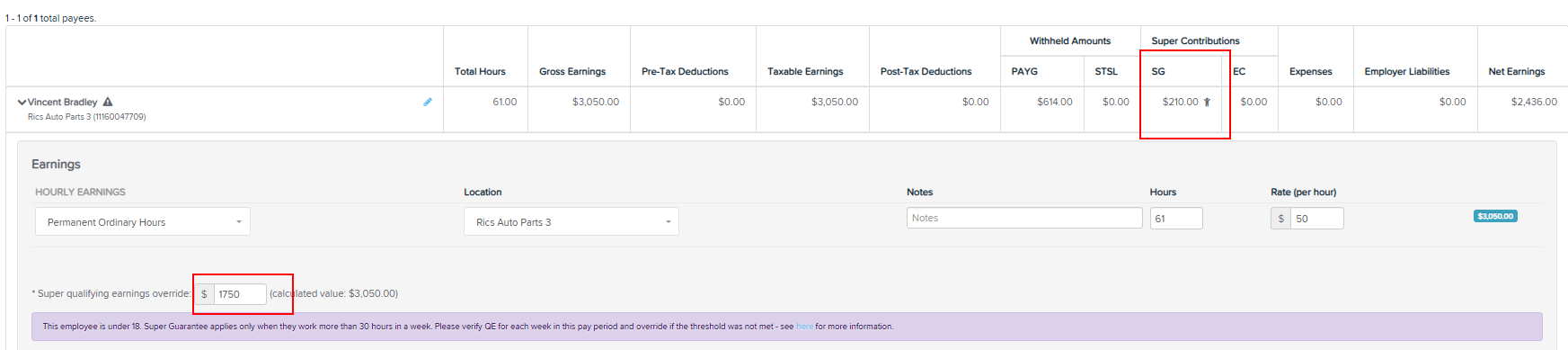This screenshot has height=350, width=1568.
Task: Click the Rics Auto Parts 3 (11160047709) subtitle
Action: 87,117
